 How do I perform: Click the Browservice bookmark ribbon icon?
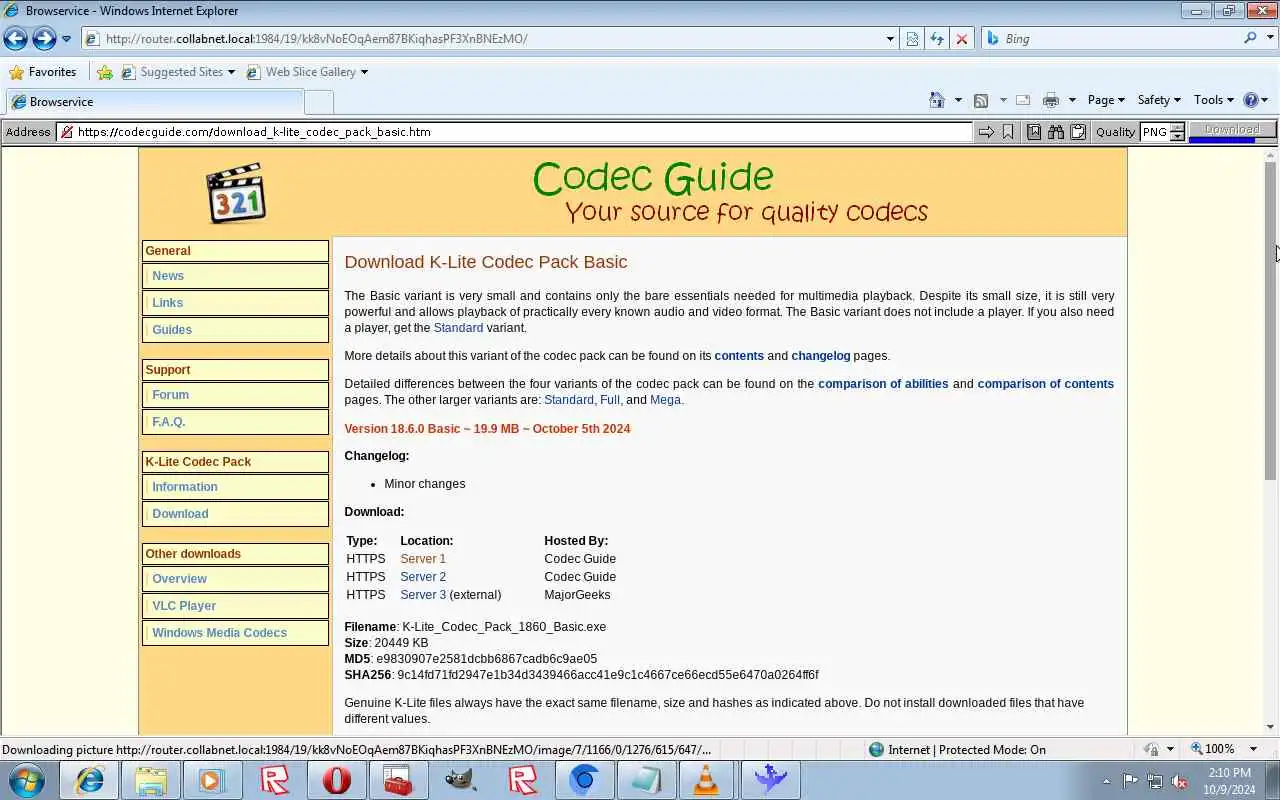pos(1008,132)
